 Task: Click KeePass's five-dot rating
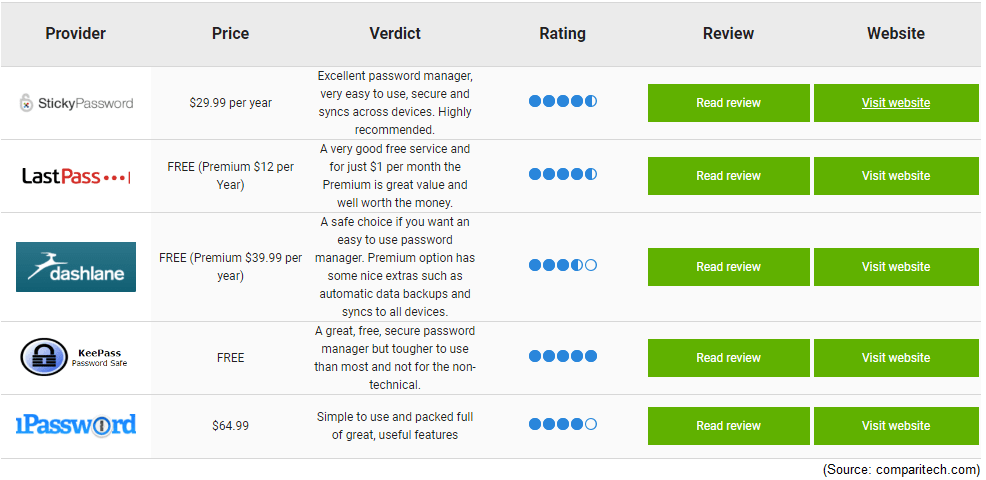point(562,356)
